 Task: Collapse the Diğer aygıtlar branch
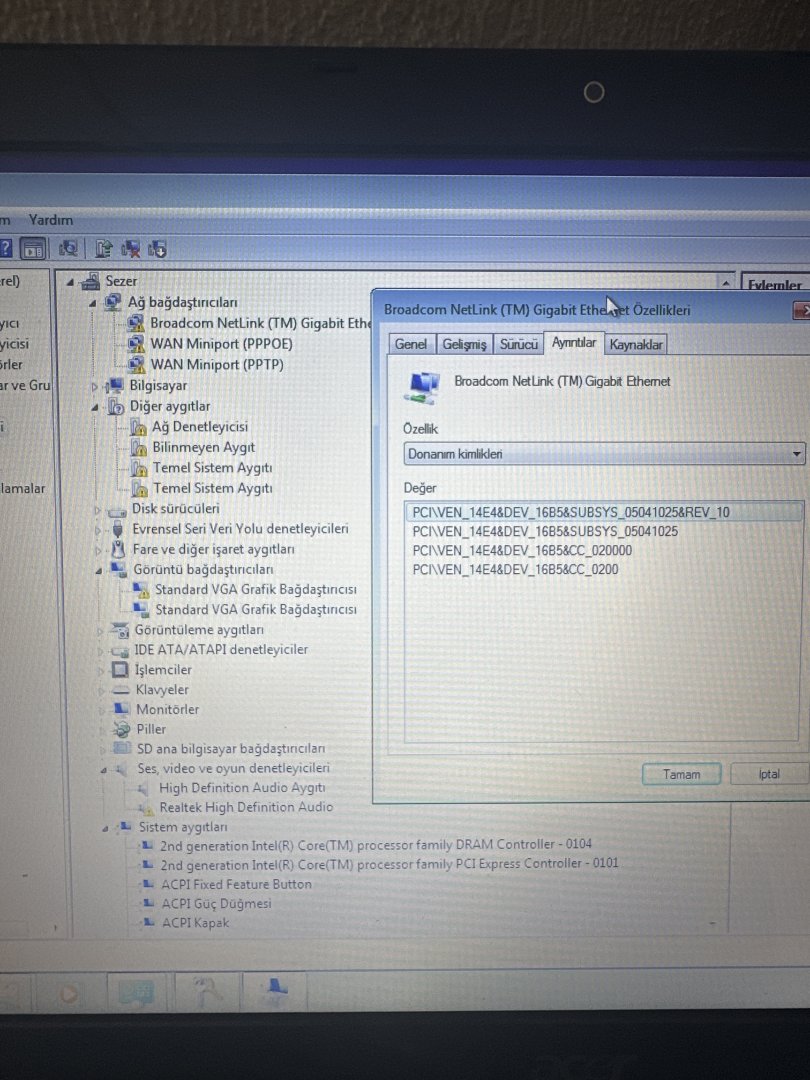[95, 408]
